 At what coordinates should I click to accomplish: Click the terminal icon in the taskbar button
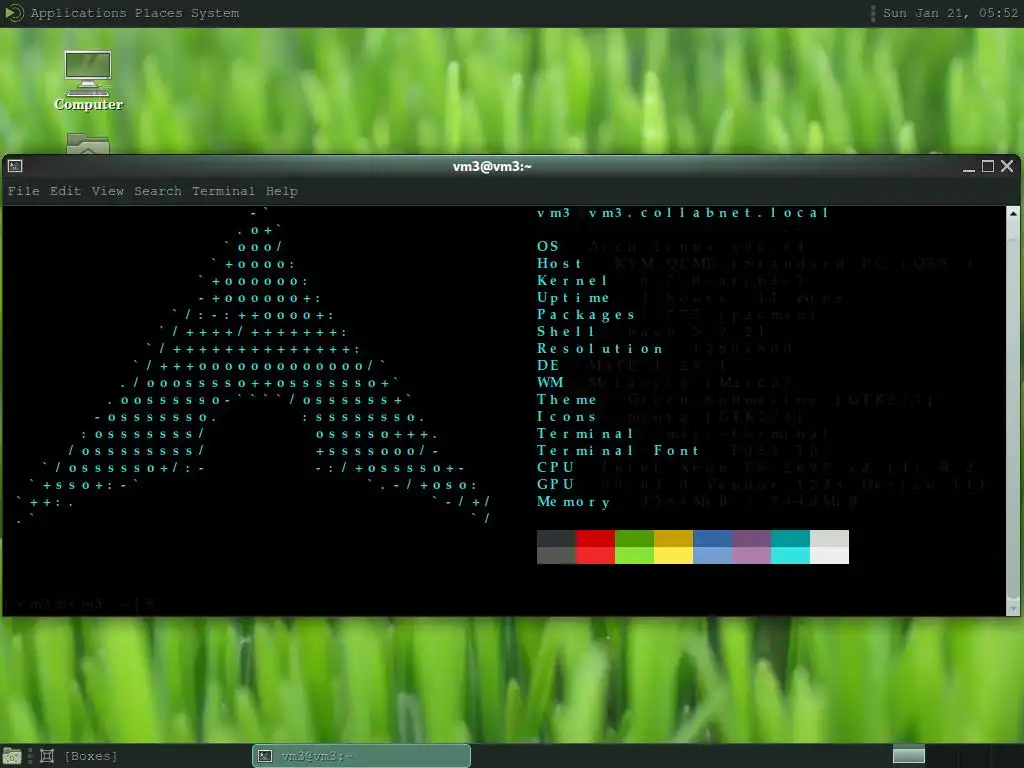pos(264,756)
